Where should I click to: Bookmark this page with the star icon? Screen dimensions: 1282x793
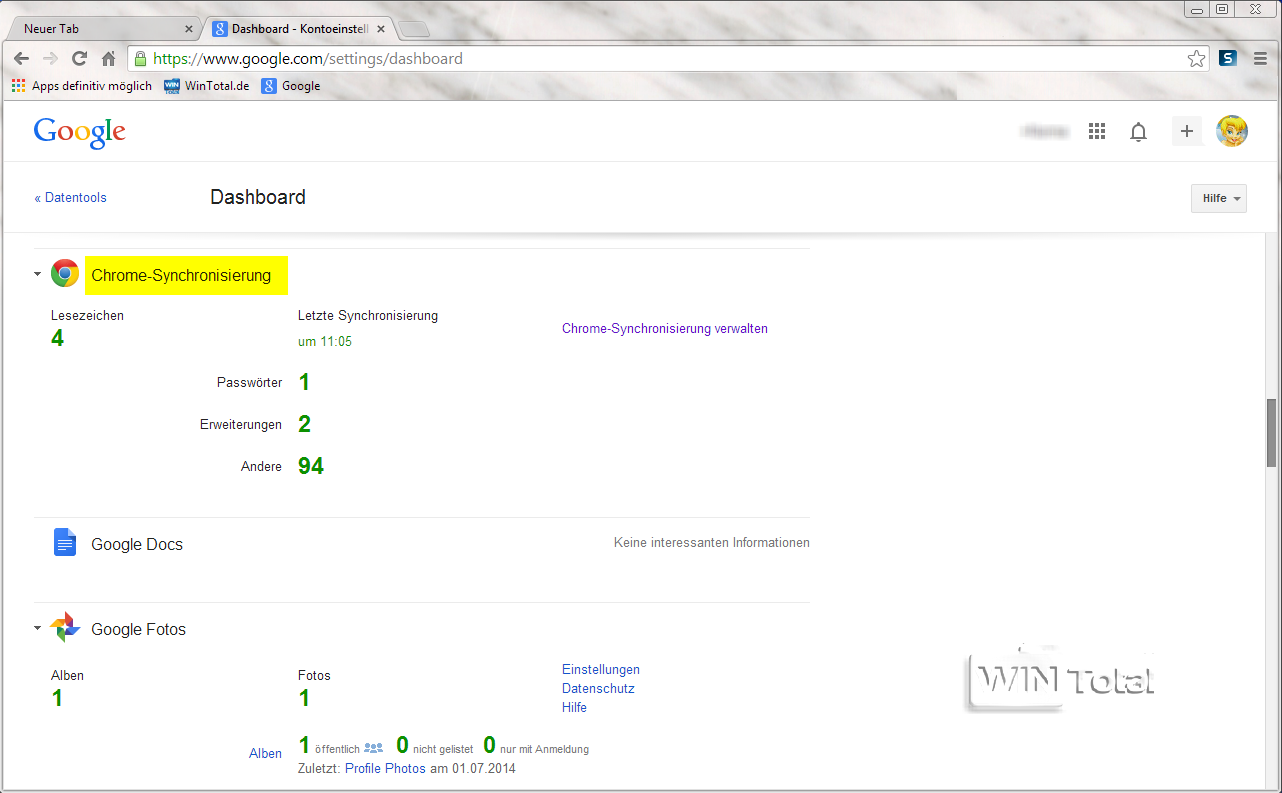(x=1196, y=59)
